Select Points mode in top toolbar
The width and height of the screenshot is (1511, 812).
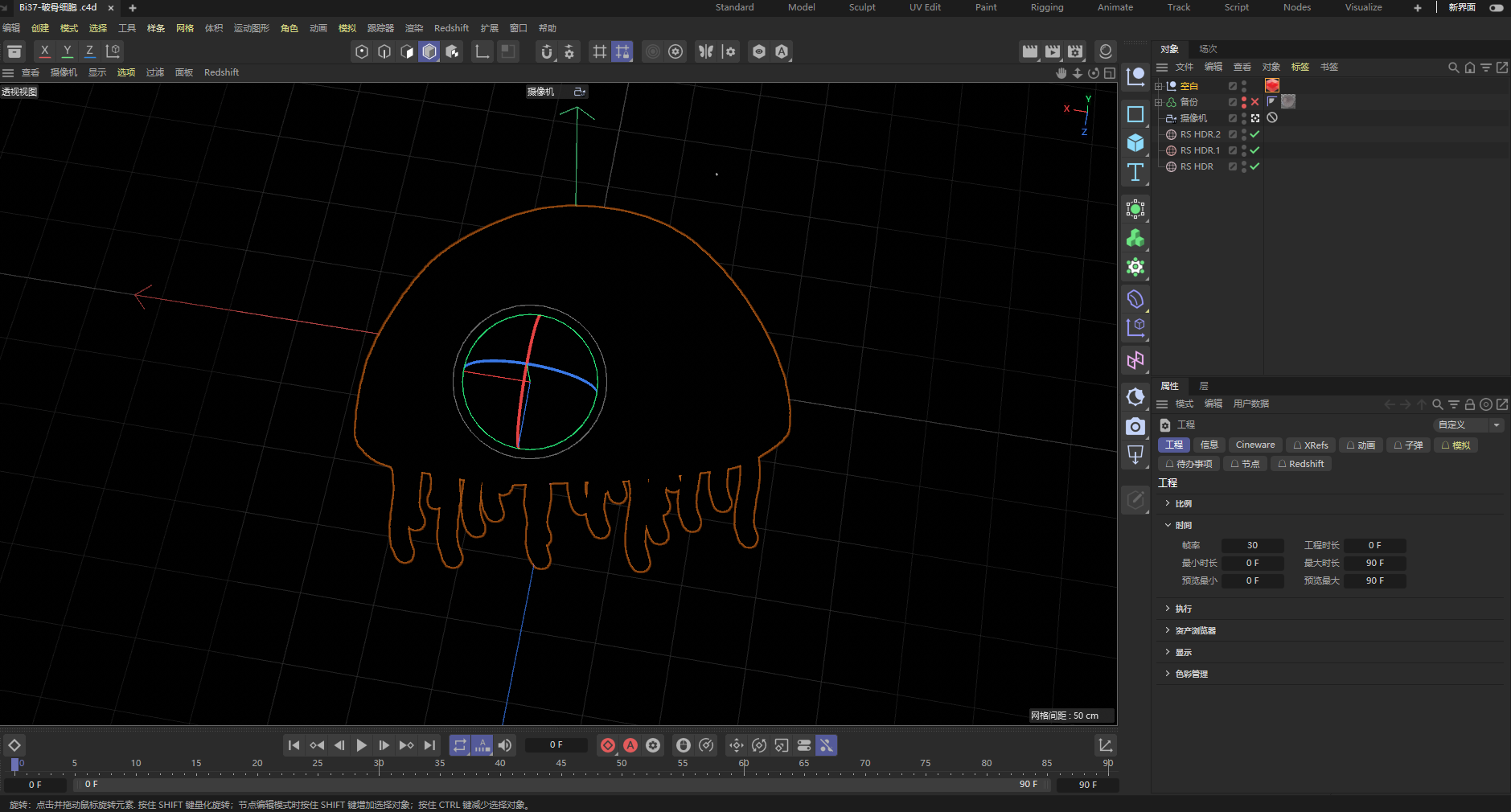pyautogui.click(x=362, y=52)
